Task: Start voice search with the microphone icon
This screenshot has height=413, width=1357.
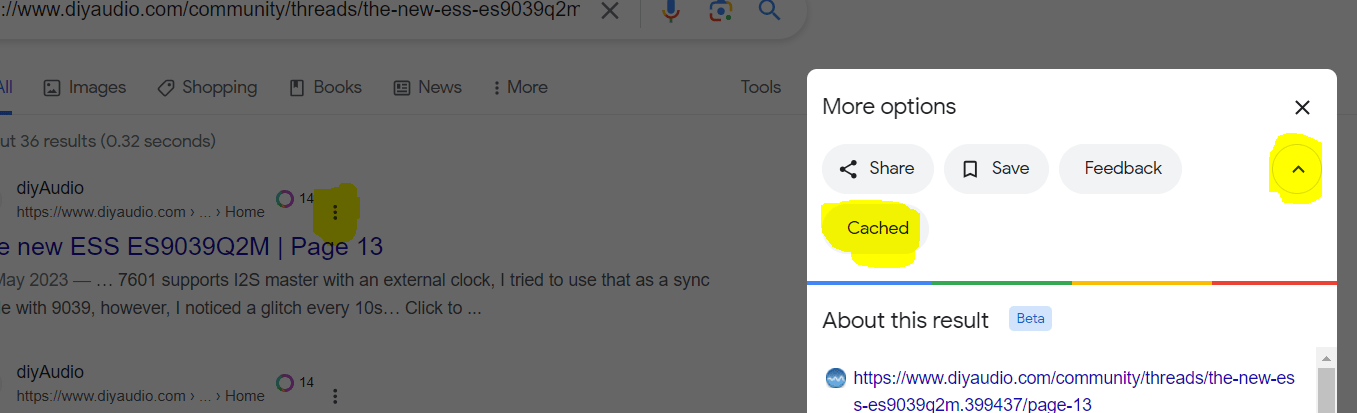Action: point(671,11)
